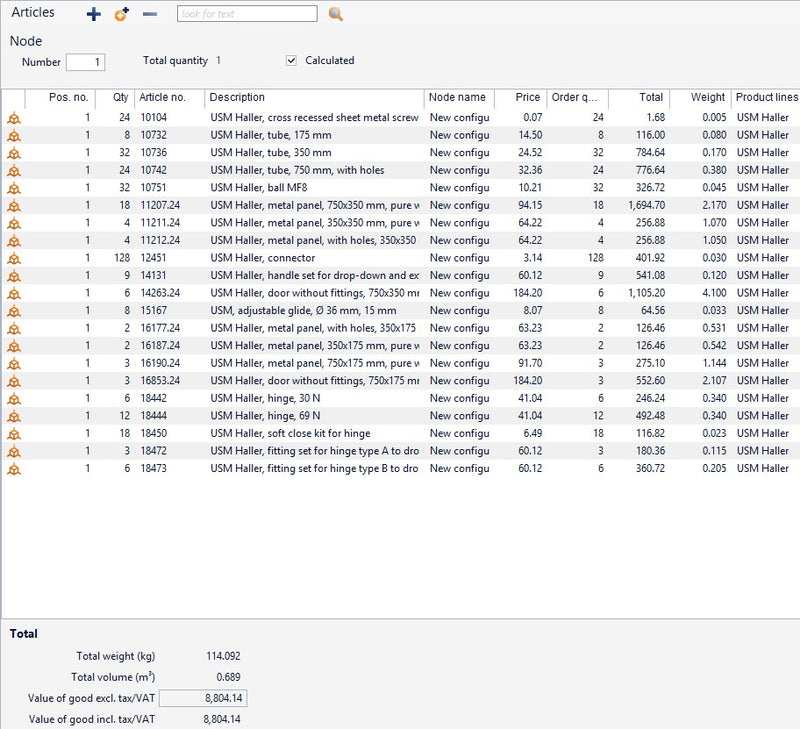Image resolution: width=800 pixels, height=729 pixels.
Task: Click the Product lines column header
Action: (766, 97)
